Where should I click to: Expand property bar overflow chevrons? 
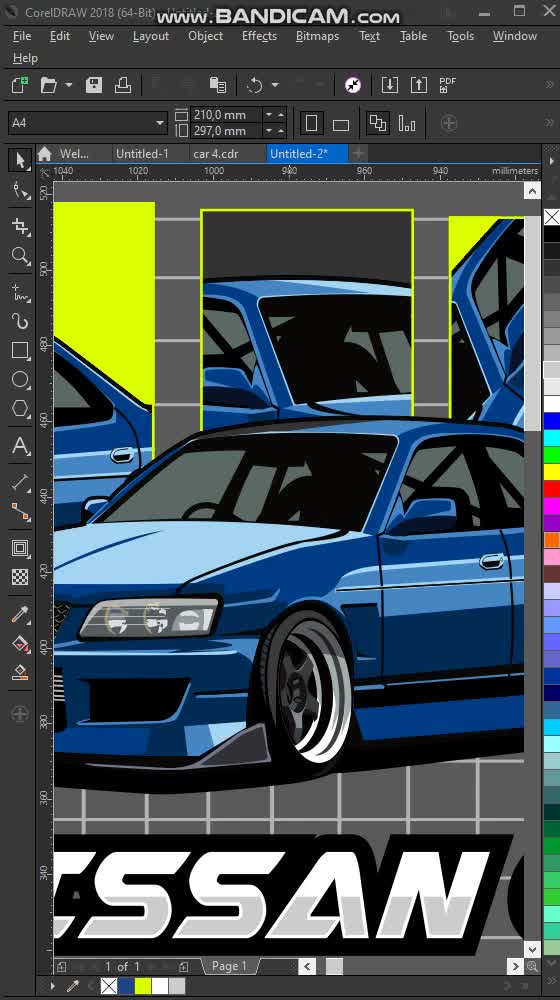549,122
